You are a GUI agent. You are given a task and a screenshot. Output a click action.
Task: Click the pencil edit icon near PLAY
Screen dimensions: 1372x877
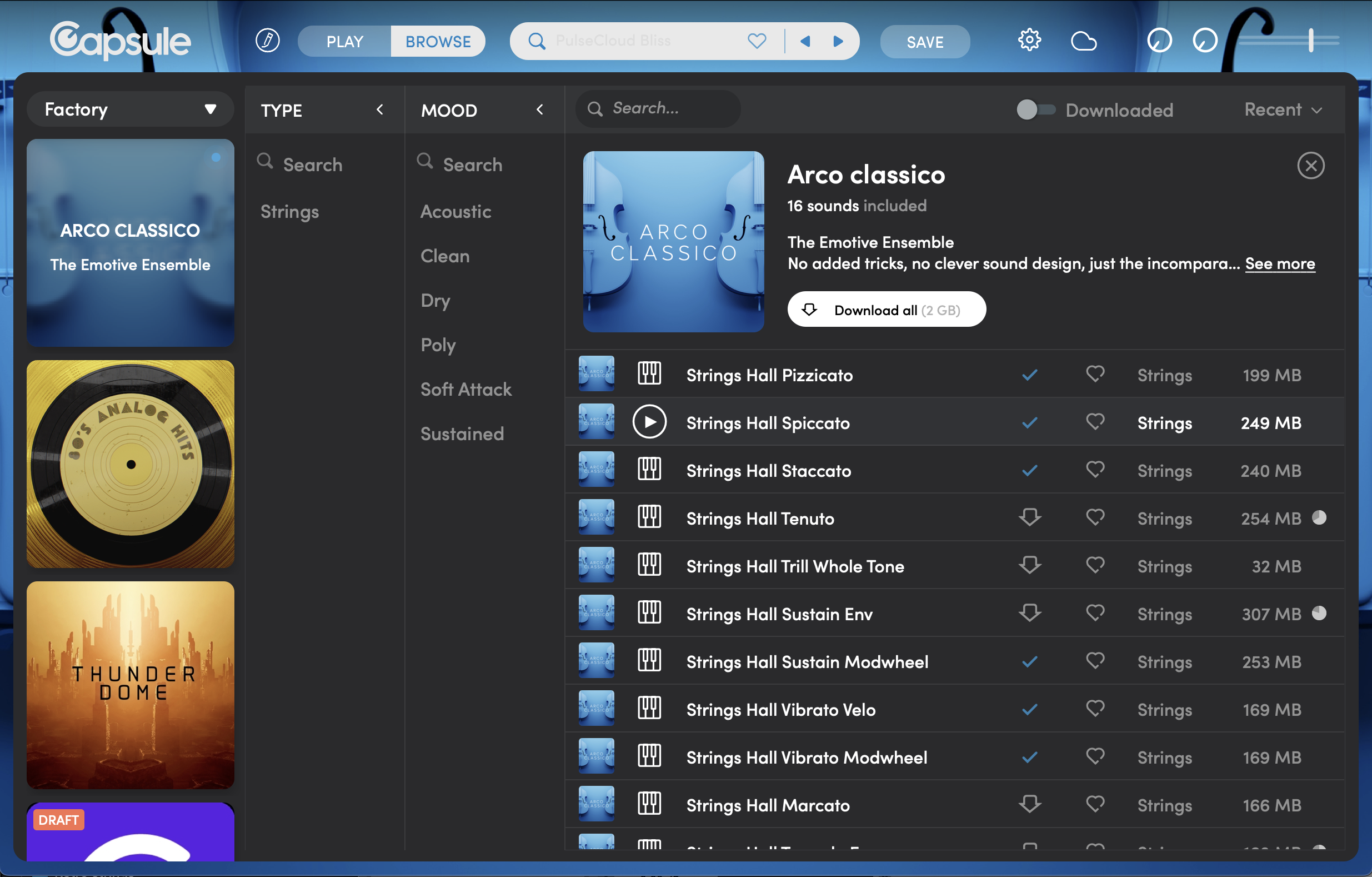(x=267, y=41)
